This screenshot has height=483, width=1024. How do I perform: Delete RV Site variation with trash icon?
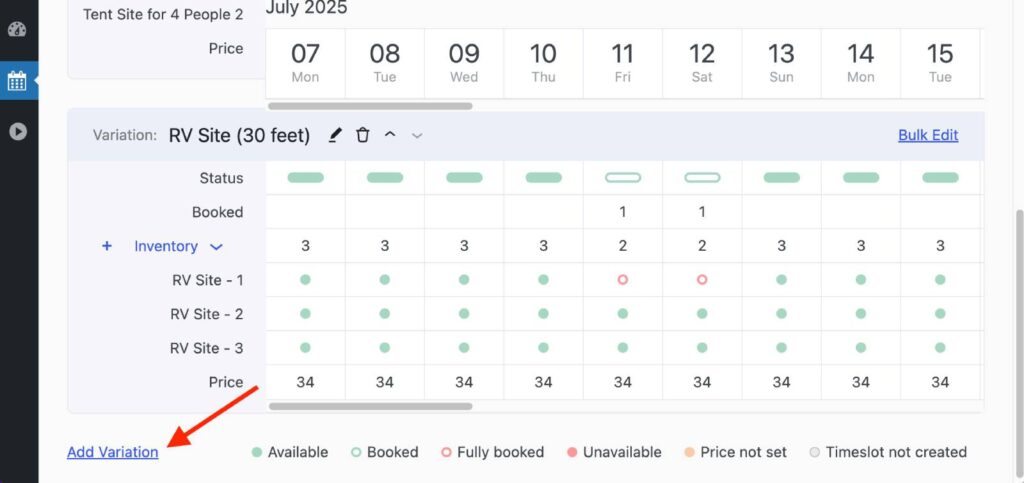click(363, 135)
